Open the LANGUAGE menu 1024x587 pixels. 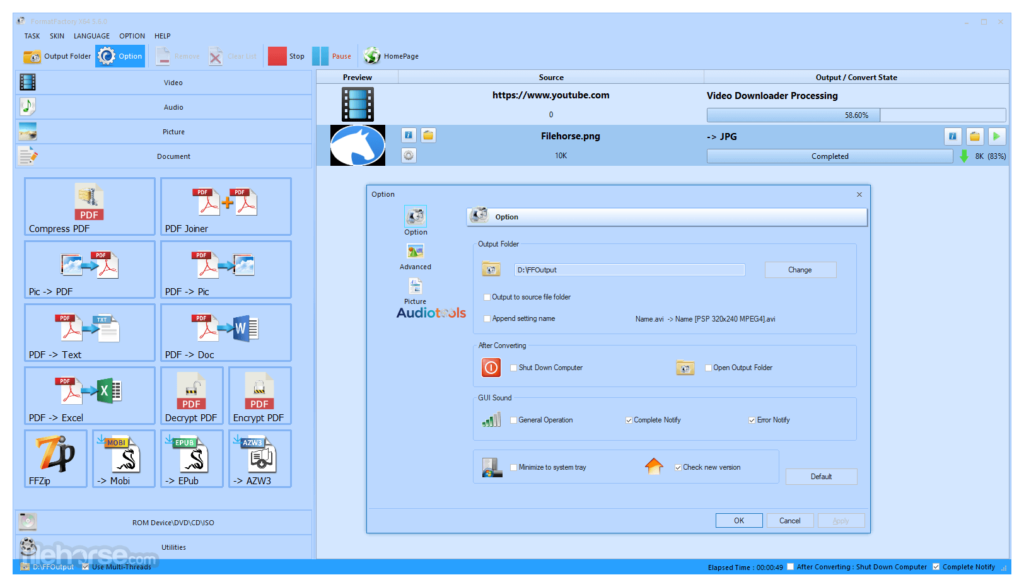pyautogui.click(x=91, y=36)
